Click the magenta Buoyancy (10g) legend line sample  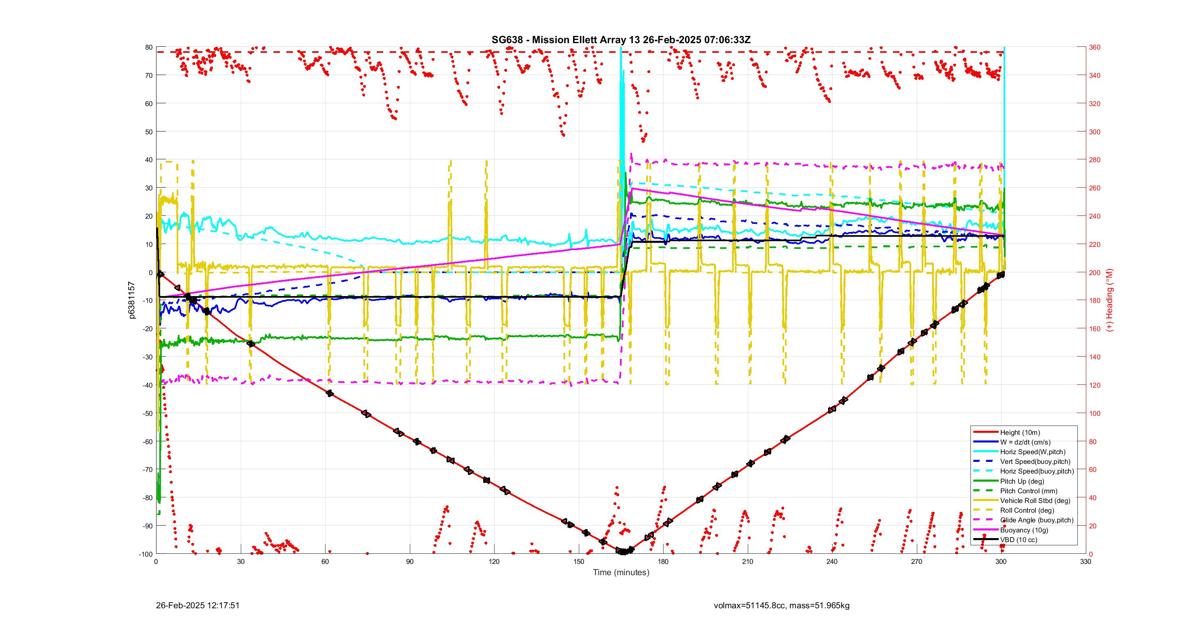pos(985,530)
